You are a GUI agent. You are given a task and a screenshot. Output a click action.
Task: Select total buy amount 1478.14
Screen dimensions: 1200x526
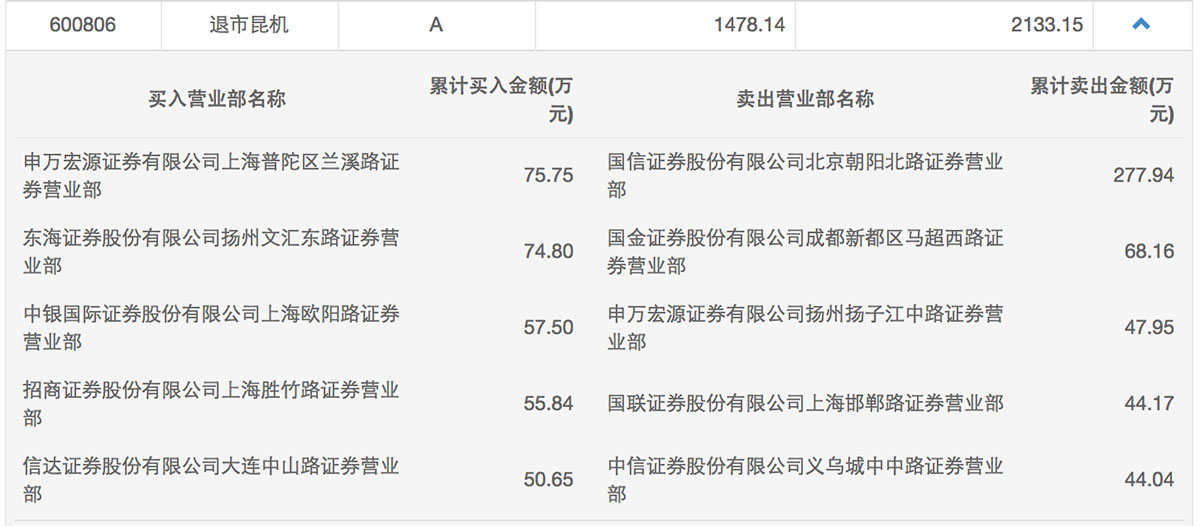tap(749, 25)
